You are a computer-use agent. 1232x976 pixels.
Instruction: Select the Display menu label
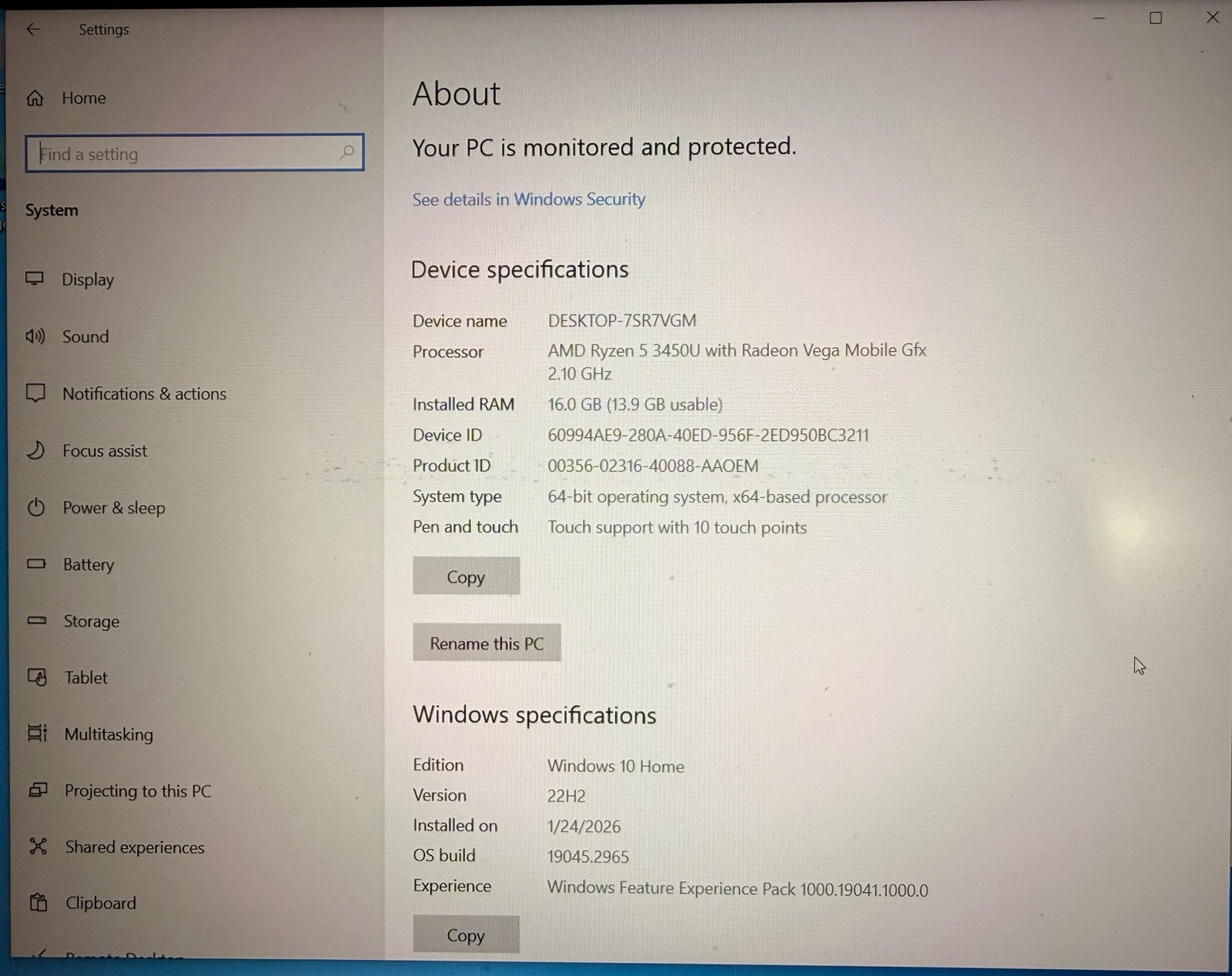(x=88, y=279)
